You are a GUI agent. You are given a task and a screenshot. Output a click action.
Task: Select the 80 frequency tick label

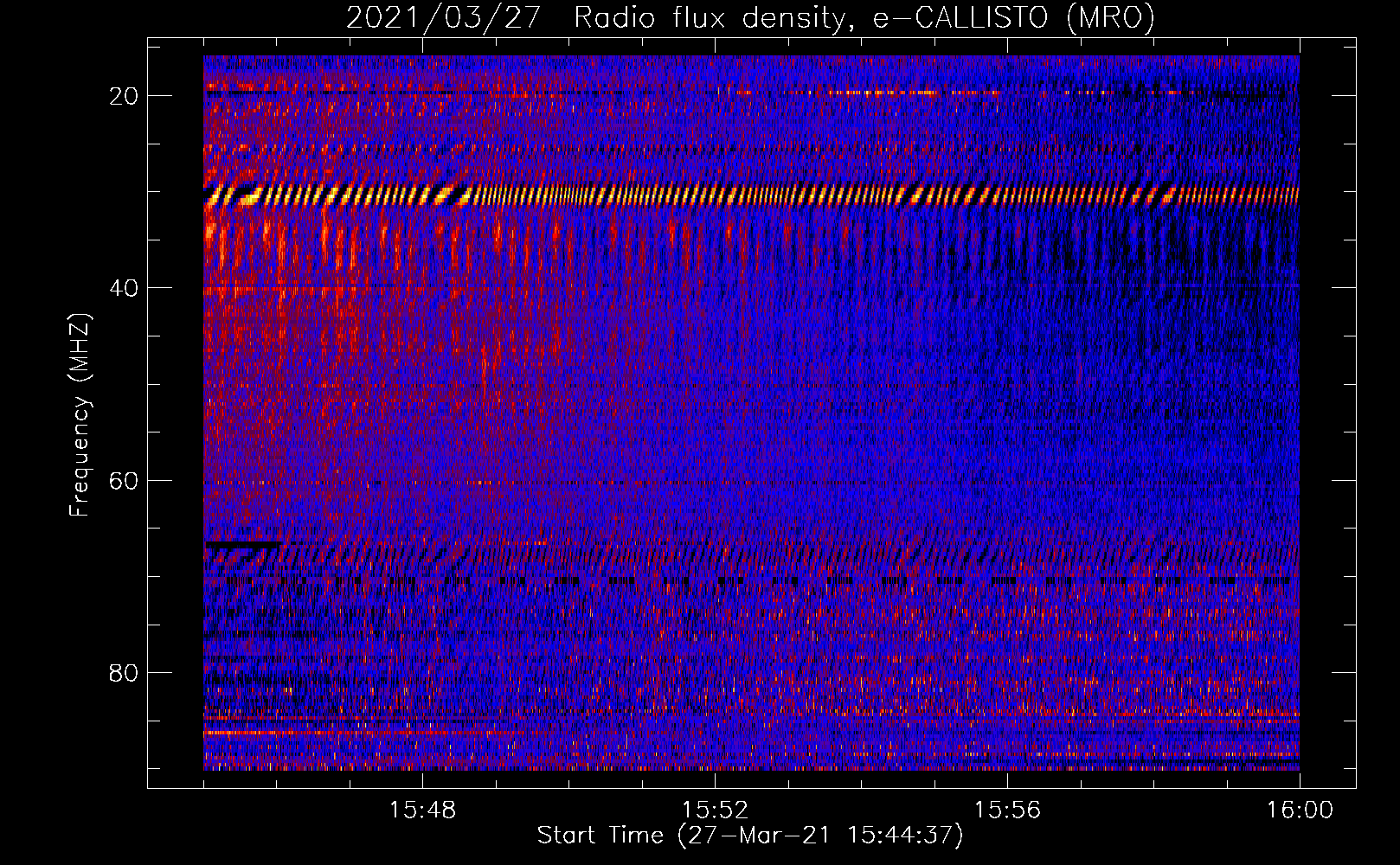124,672
